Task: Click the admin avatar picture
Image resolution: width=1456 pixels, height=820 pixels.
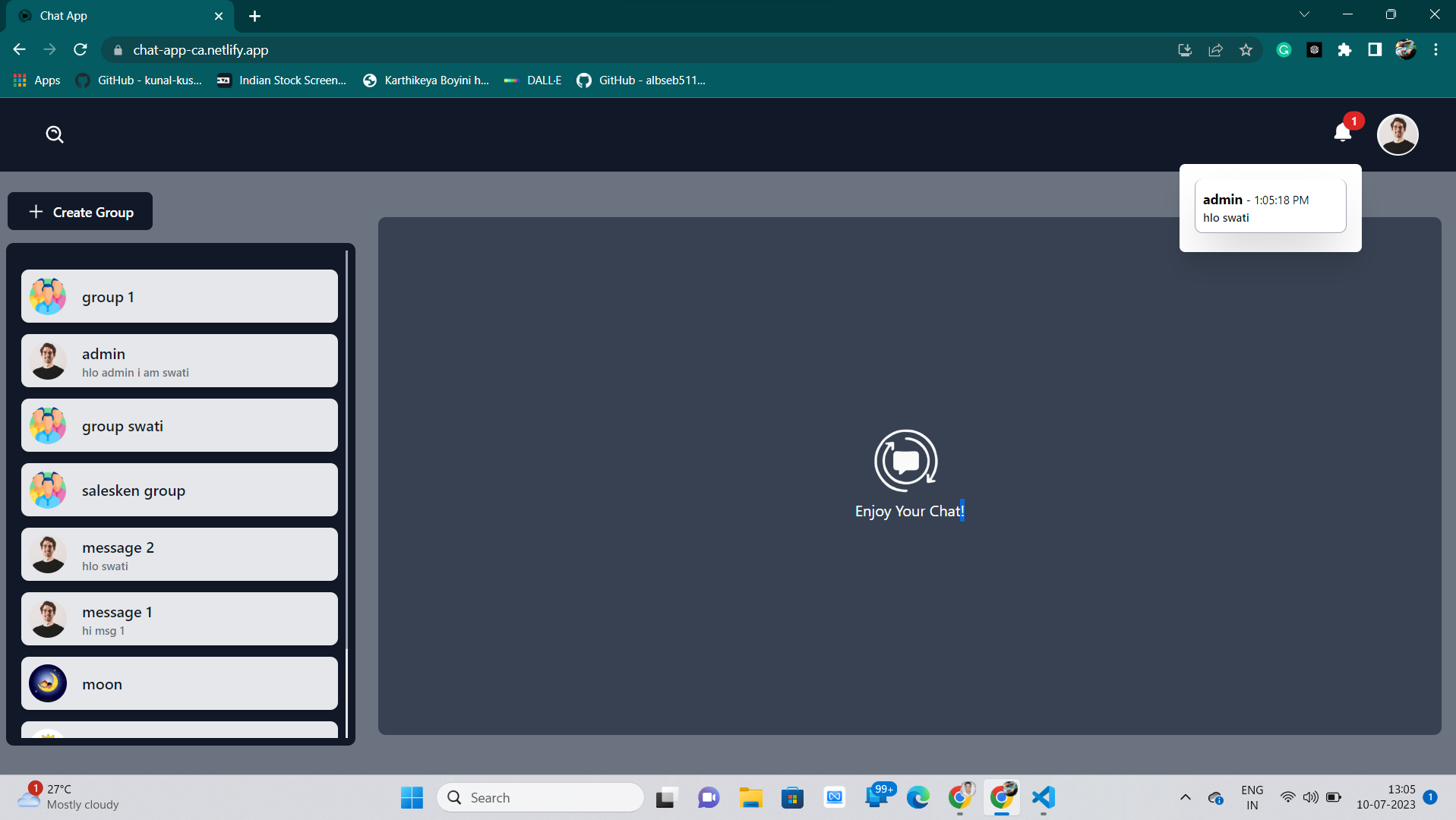Action: [48, 361]
